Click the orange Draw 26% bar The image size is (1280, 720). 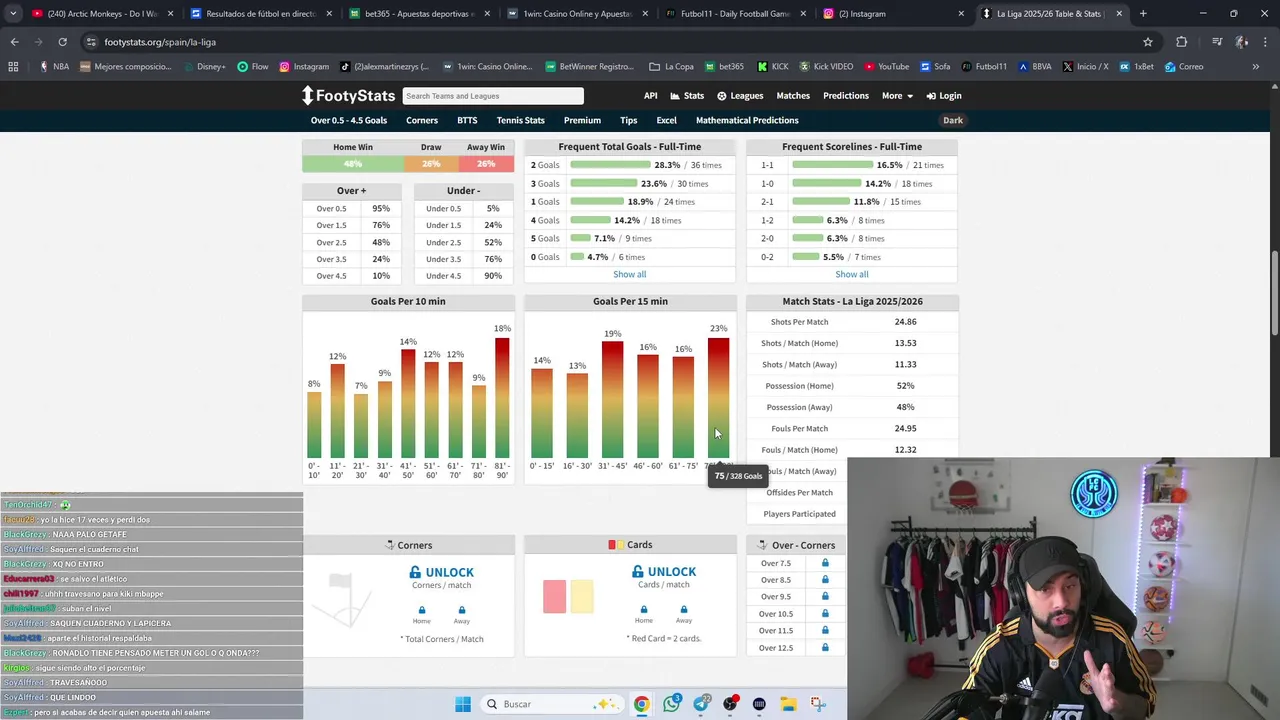tap(431, 164)
